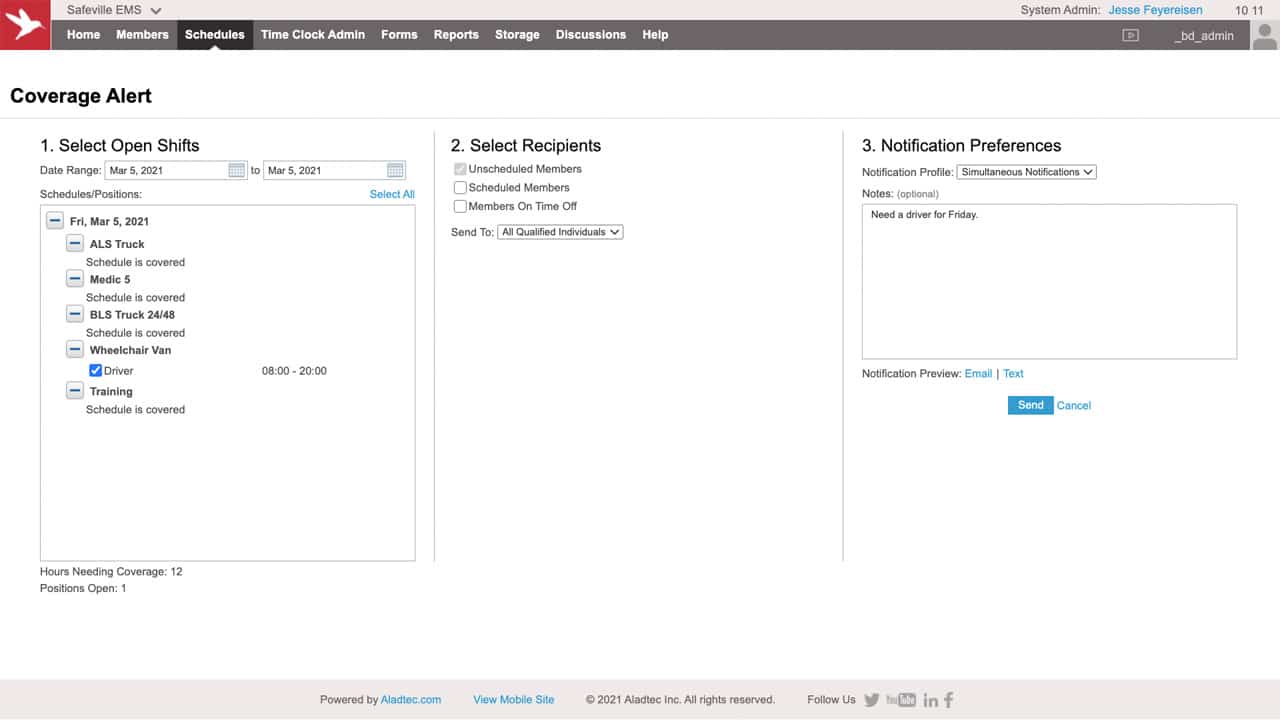This screenshot has width=1280, height=720.
Task: Collapse the Fri, Mar 5, 2021 tree node
Action: 55,221
